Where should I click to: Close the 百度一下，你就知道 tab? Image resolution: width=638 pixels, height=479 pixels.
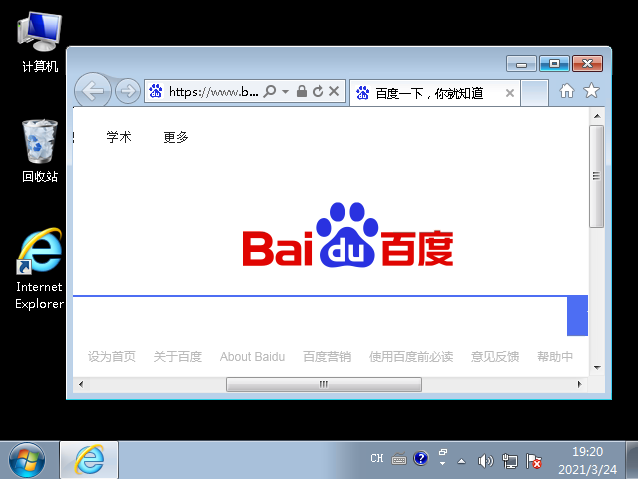pos(509,93)
